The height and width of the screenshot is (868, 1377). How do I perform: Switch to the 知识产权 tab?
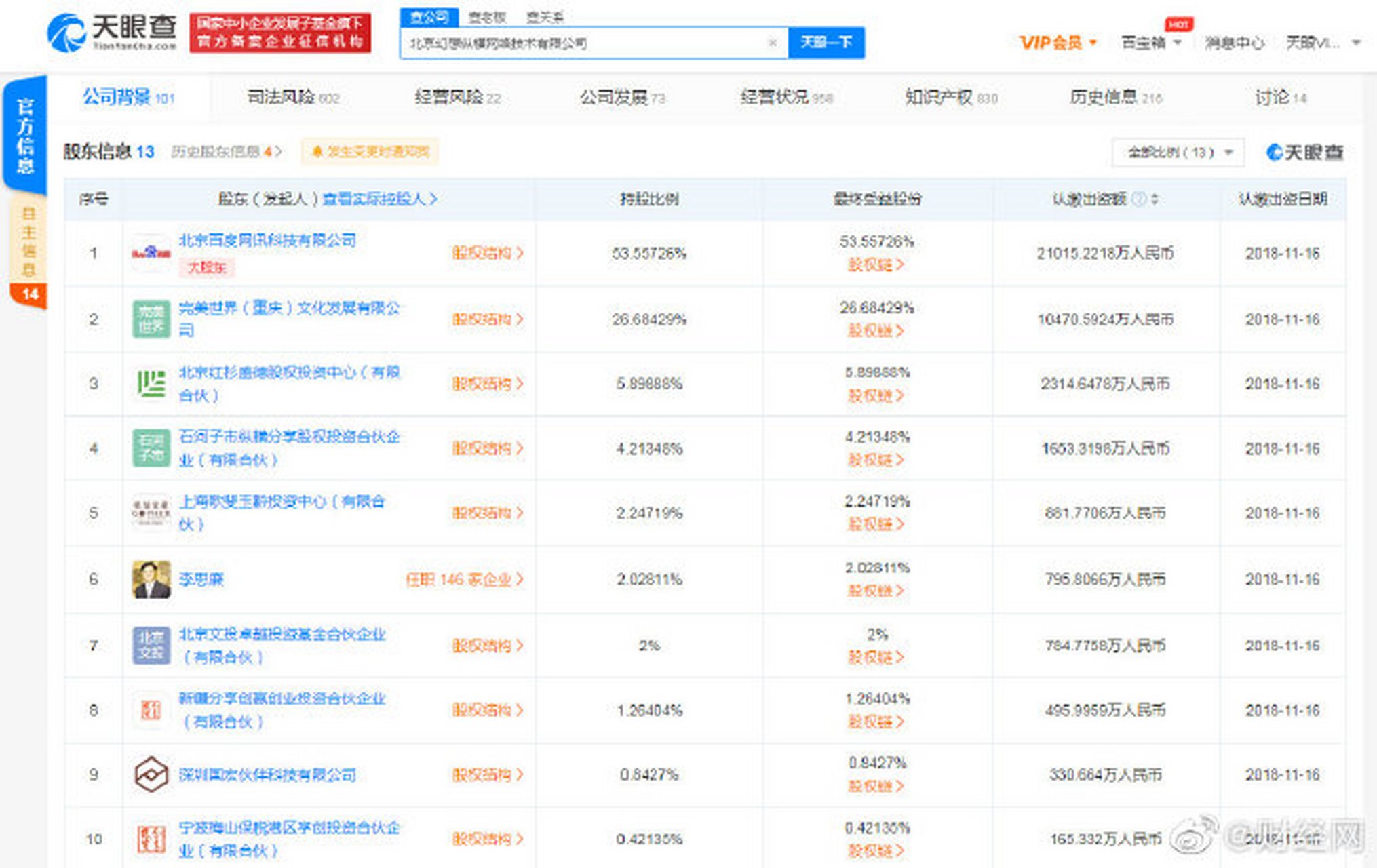click(951, 98)
